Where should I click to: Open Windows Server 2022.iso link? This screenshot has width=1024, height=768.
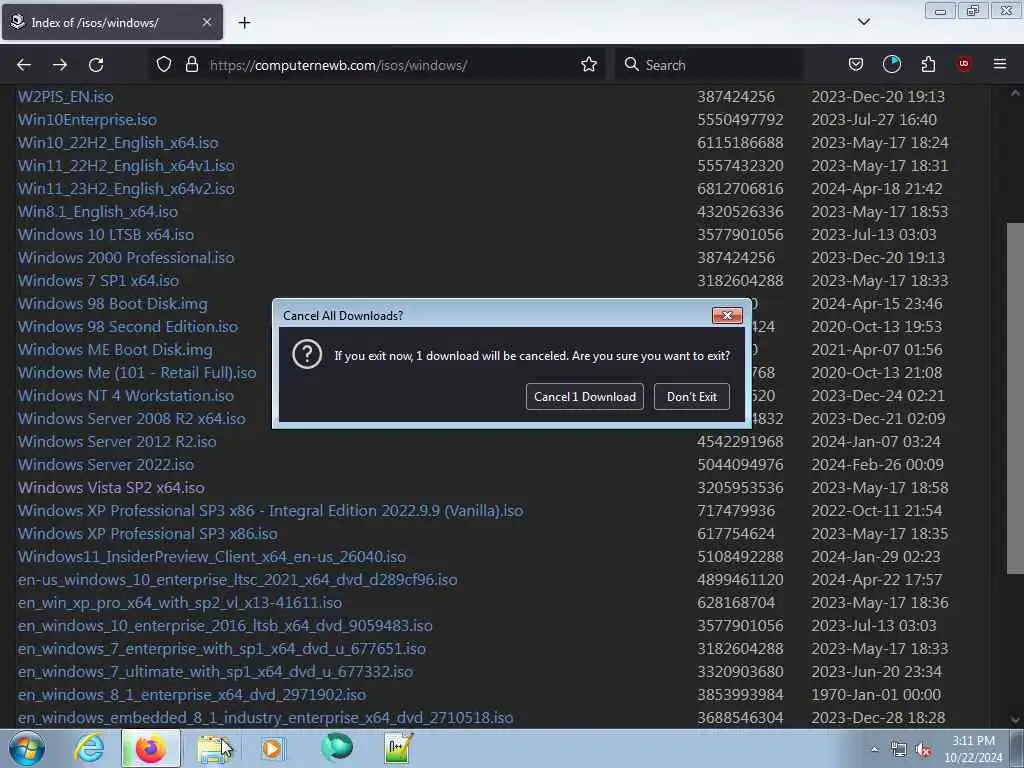(x=106, y=464)
